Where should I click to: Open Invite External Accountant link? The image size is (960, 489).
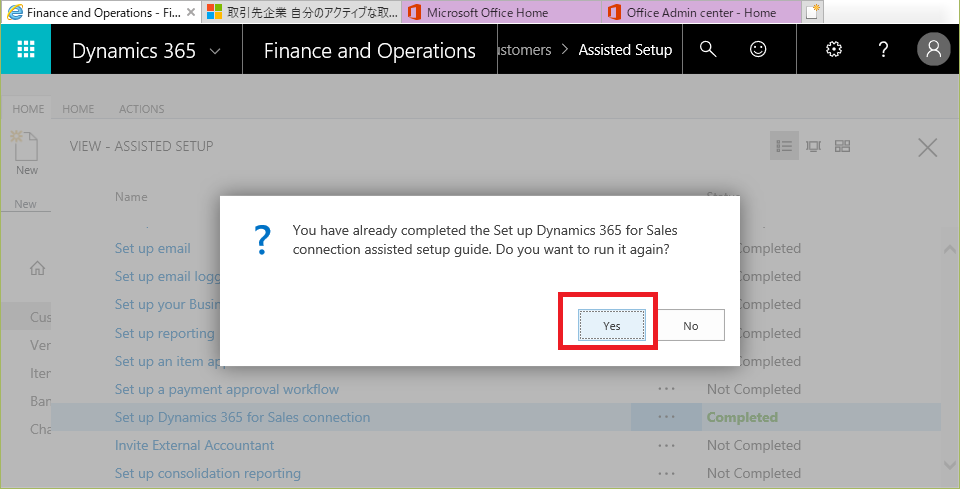pyautogui.click(x=194, y=446)
